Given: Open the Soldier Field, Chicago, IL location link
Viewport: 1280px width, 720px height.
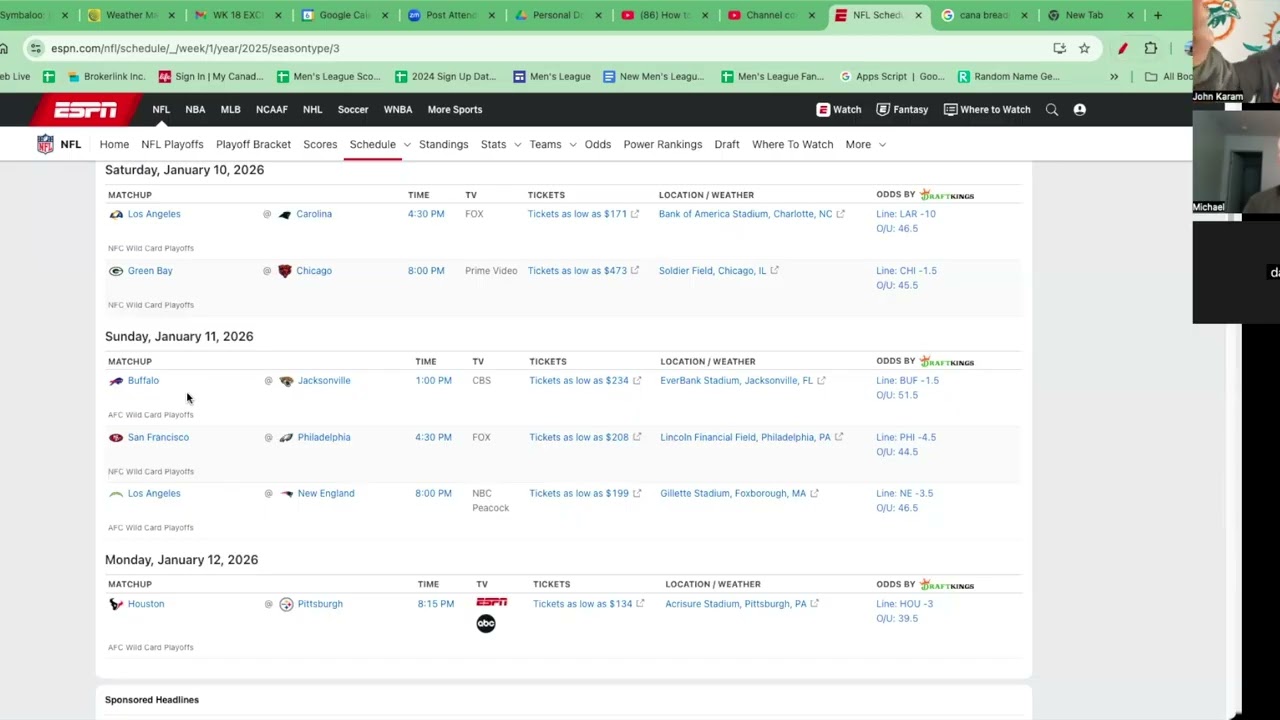Looking at the screenshot, I should [x=718, y=271].
